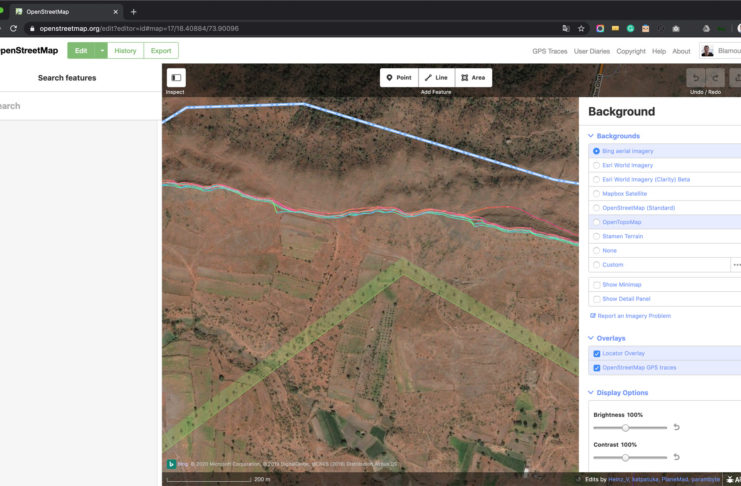Bookmark page with the star icon

581,28
